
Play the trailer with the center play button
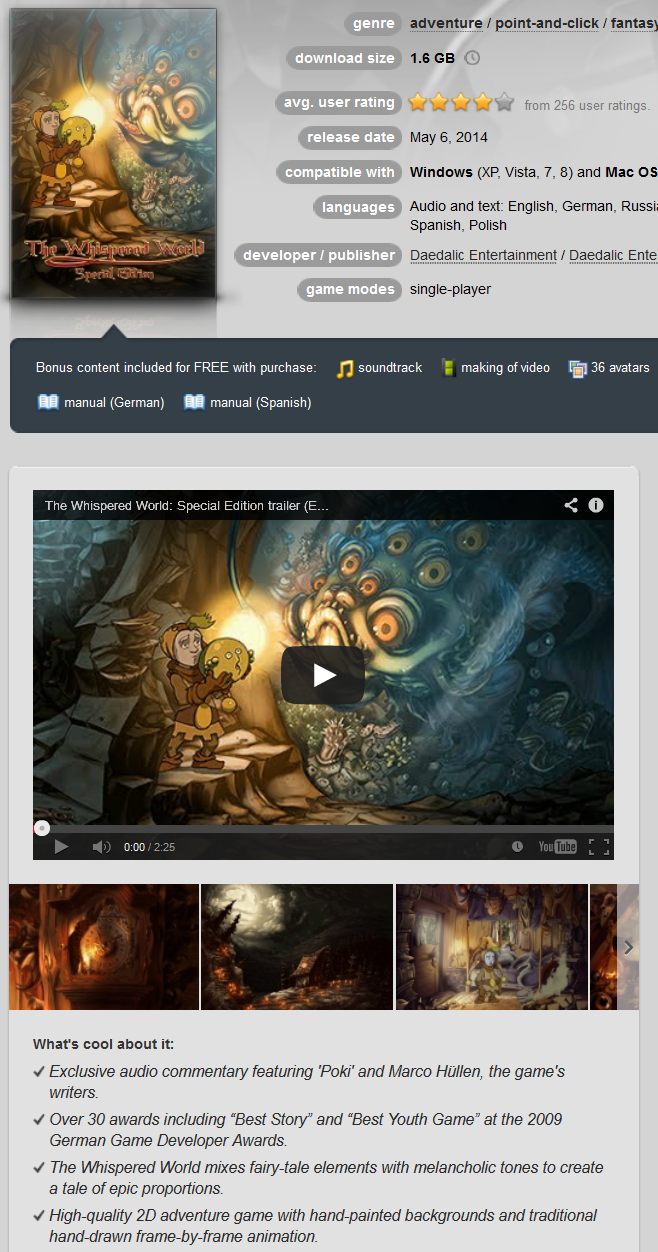[323, 675]
